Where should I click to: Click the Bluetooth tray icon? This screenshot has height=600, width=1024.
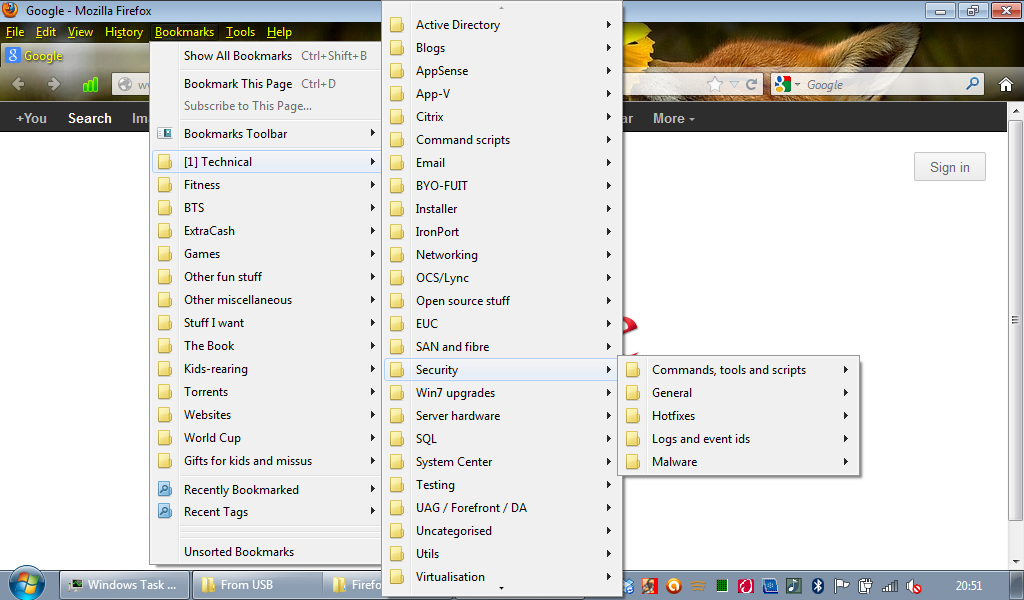coord(818,586)
